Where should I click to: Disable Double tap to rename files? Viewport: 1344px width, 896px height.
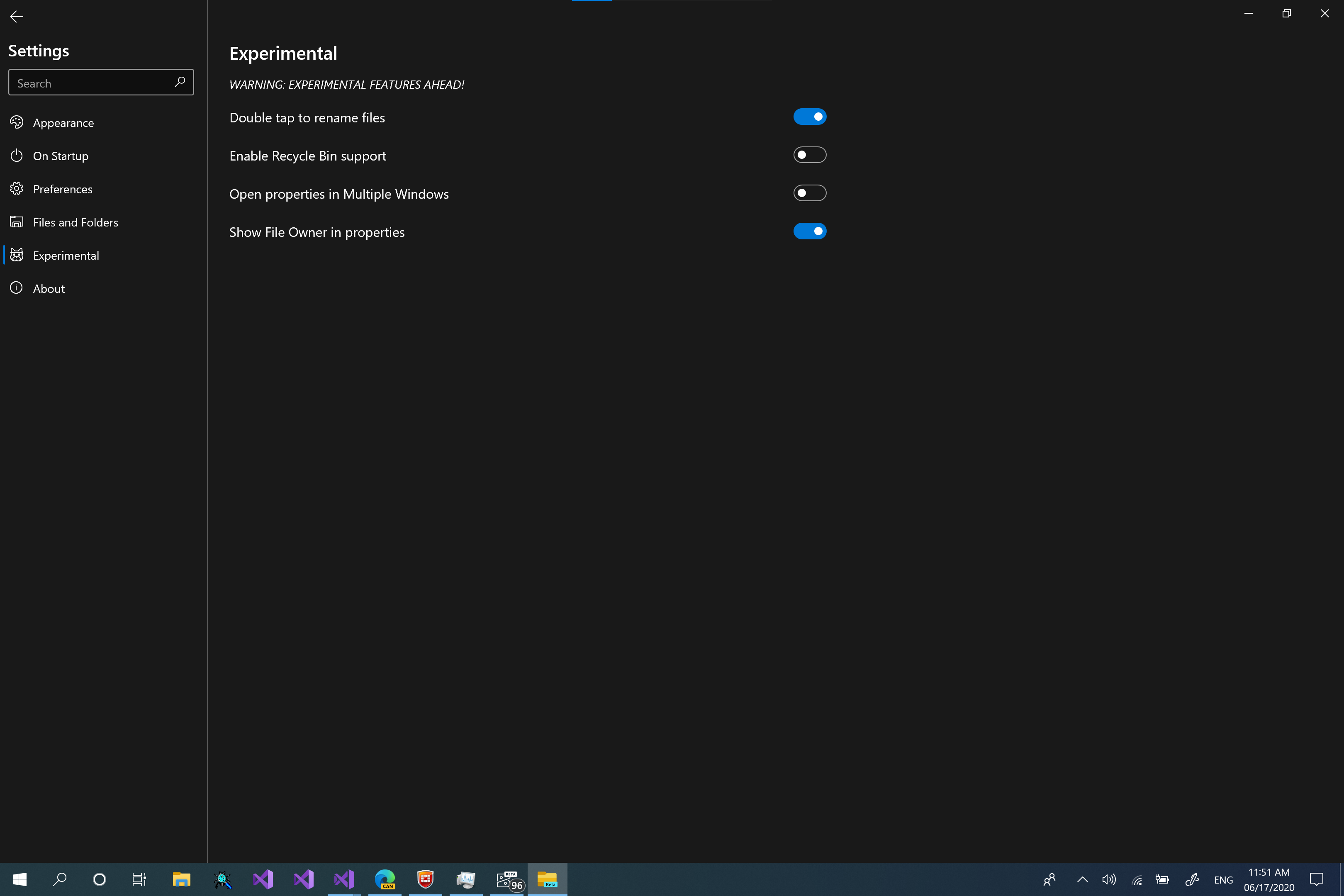pos(810,117)
